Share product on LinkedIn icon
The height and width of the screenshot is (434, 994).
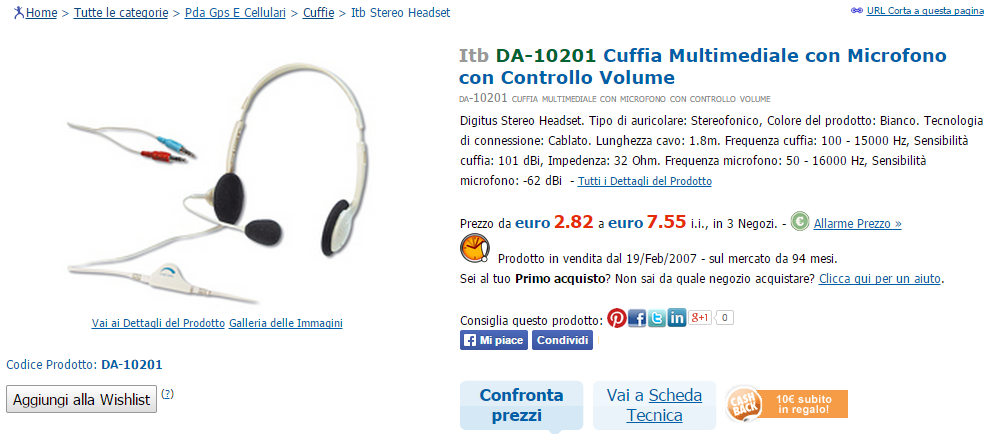[676, 317]
